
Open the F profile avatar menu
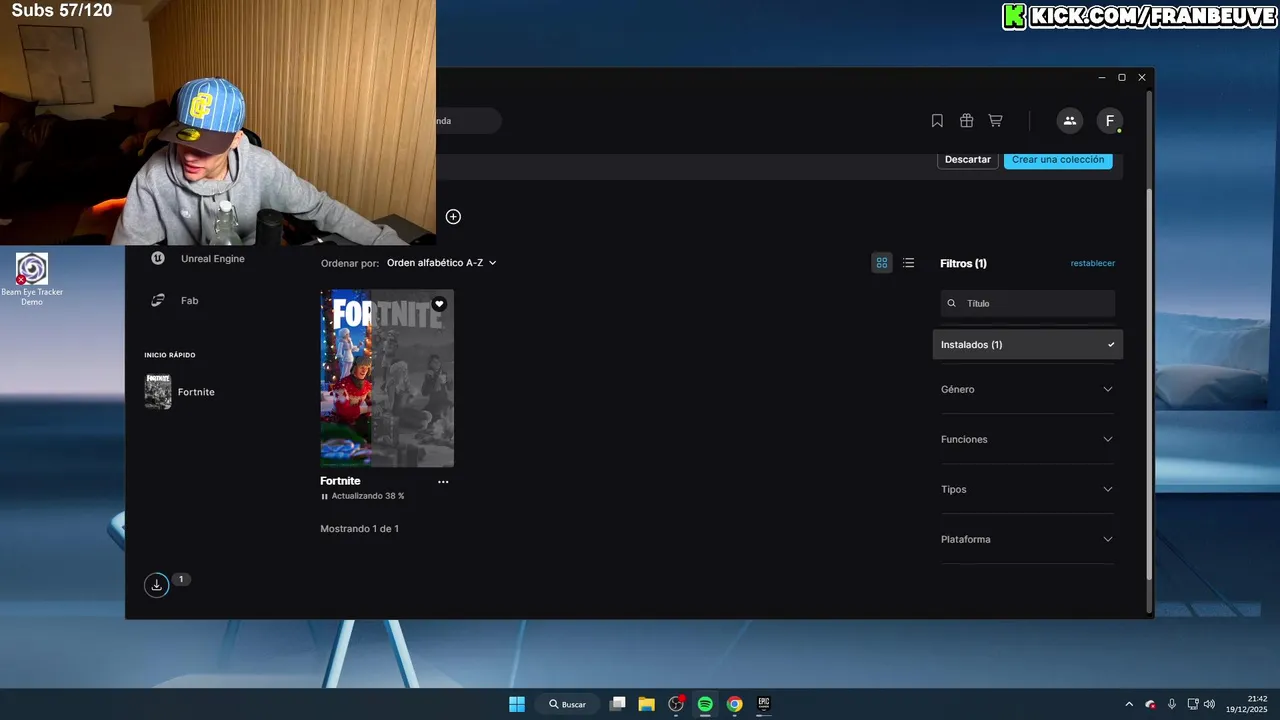[x=1109, y=121]
